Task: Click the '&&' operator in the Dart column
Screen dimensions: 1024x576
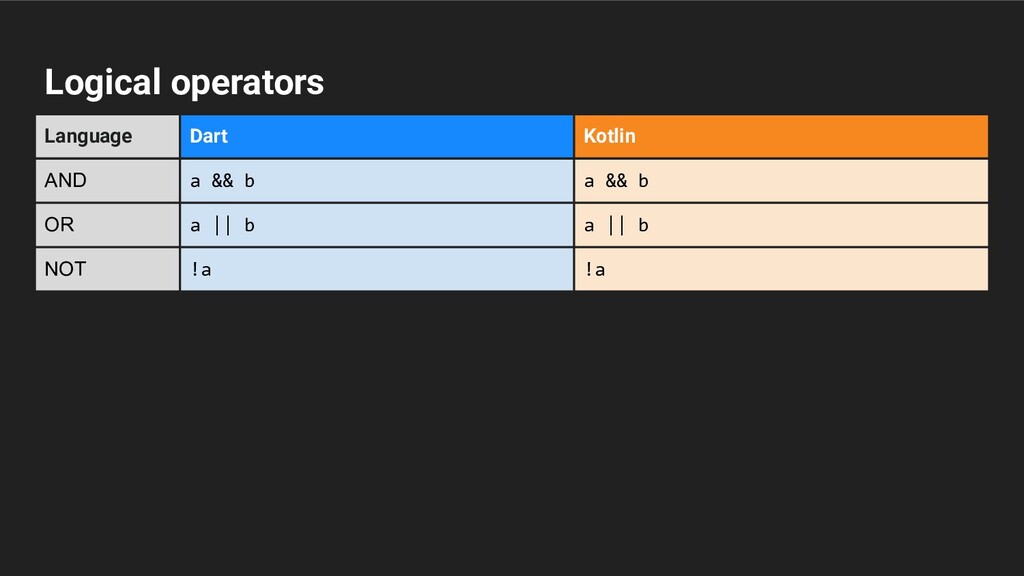Action: [222, 181]
